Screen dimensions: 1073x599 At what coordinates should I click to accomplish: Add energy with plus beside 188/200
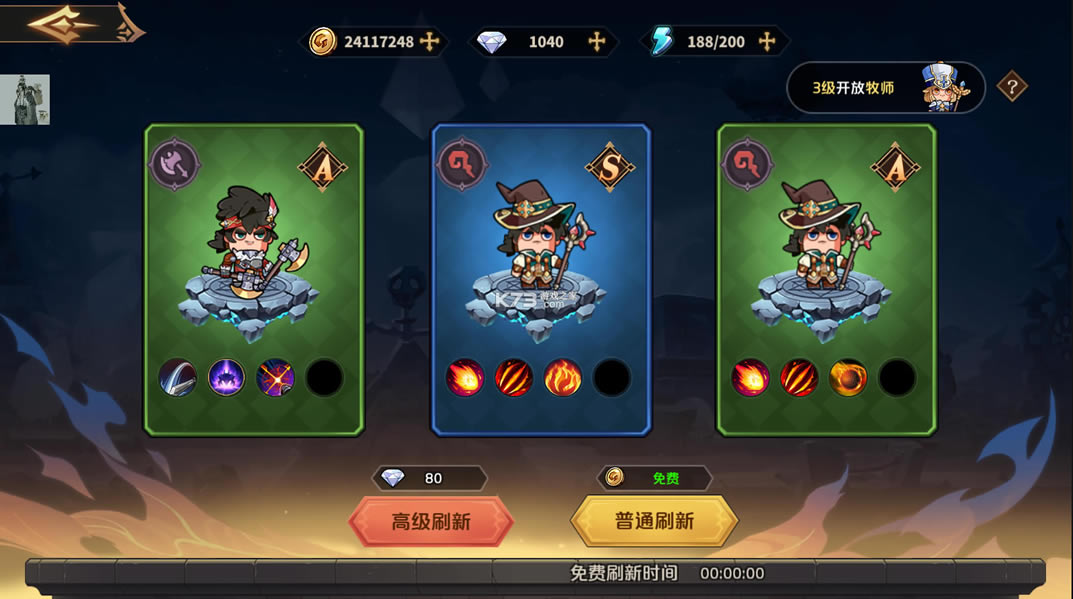click(x=767, y=42)
